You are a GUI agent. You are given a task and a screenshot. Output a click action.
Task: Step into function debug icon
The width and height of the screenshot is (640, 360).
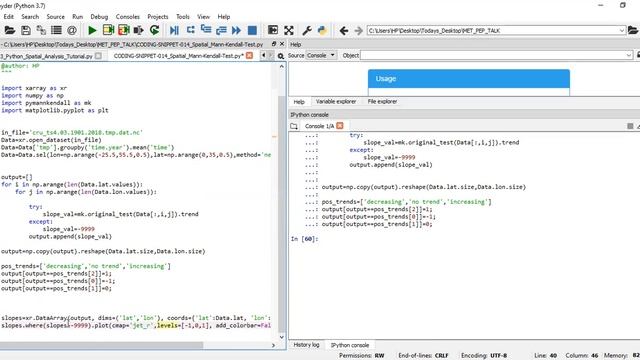tap(206, 30)
